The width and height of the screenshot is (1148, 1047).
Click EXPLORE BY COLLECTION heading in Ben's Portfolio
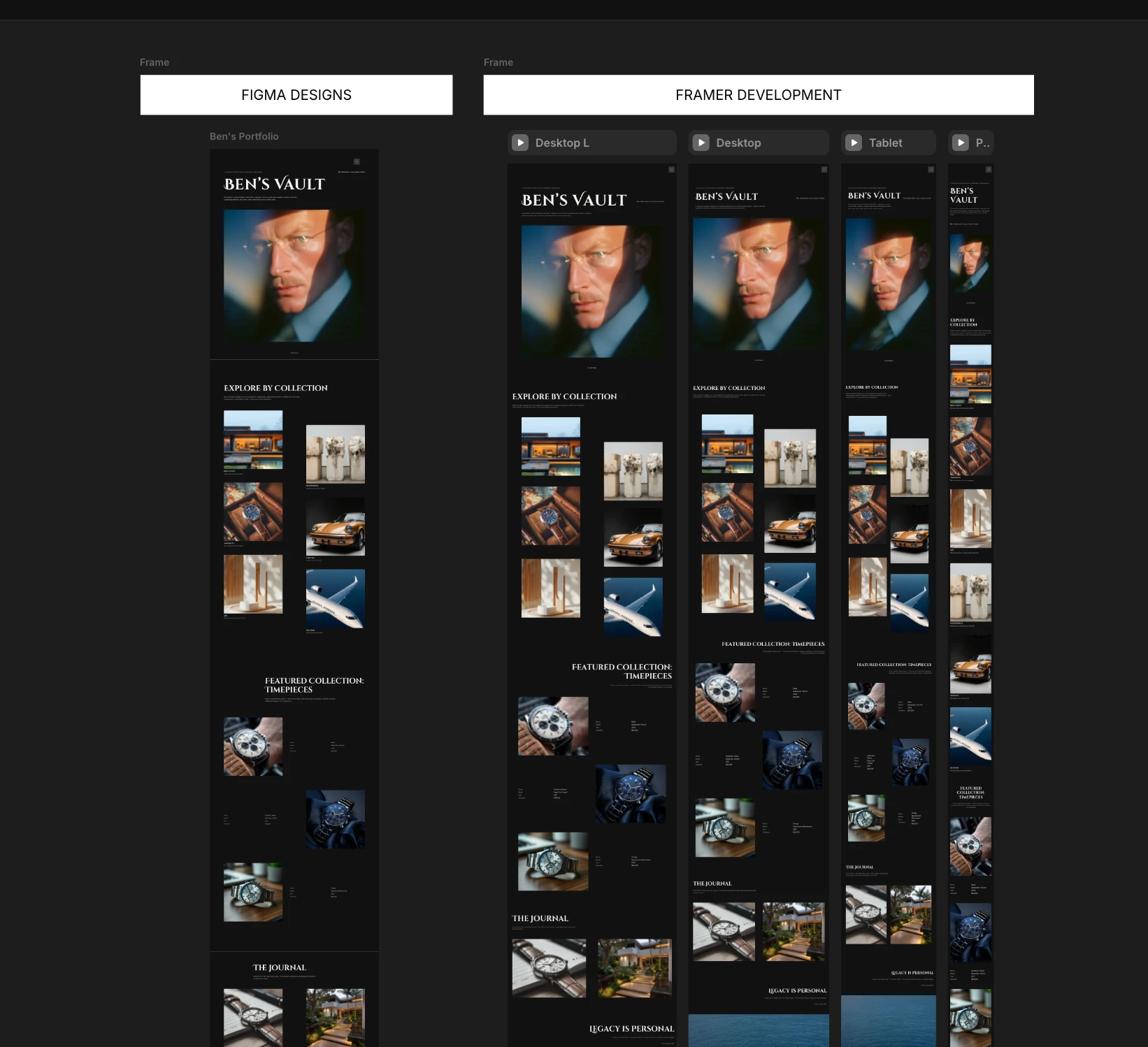pos(275,388)
